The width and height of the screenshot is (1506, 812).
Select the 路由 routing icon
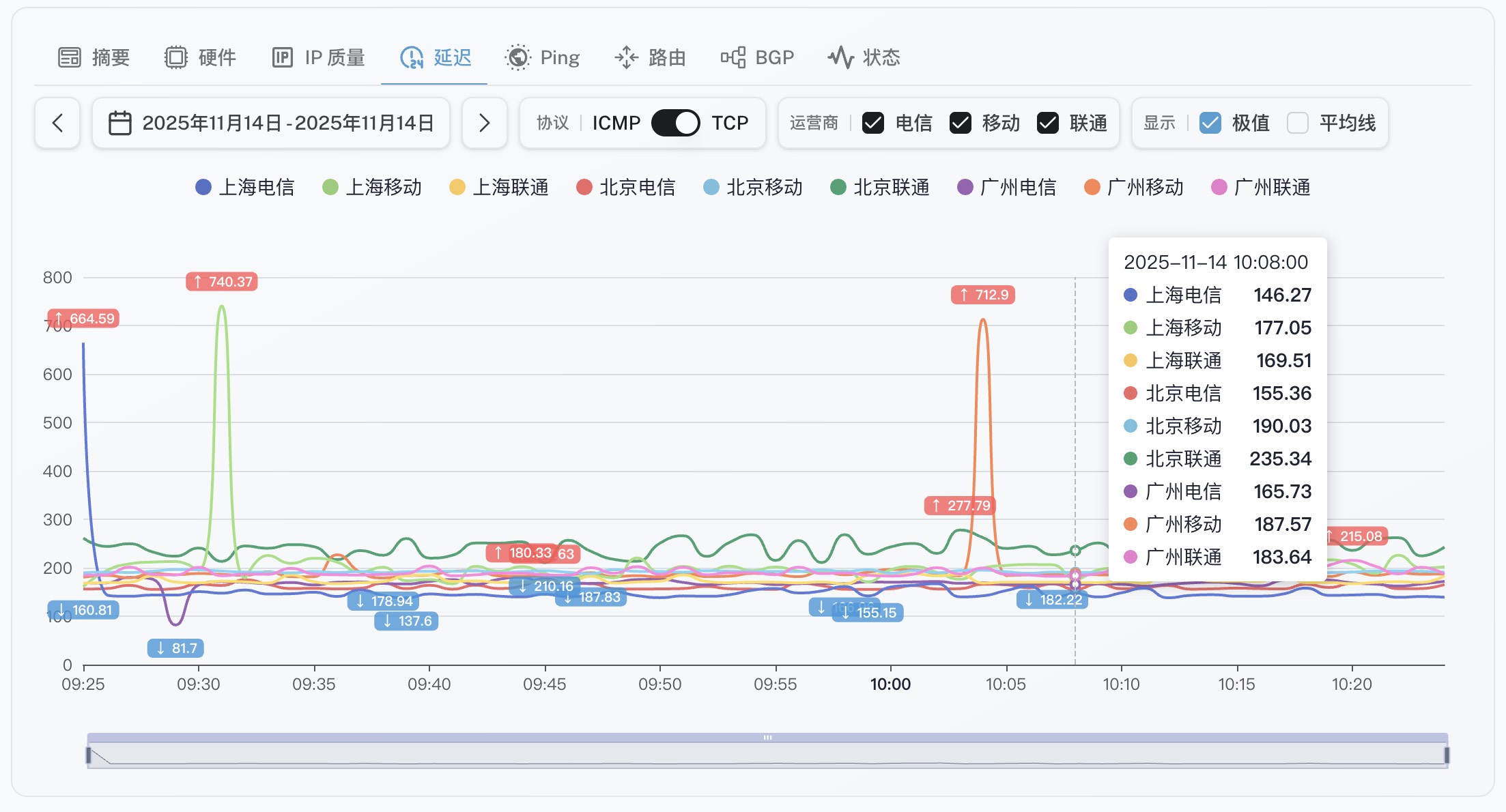pyautogui.click(x=626, y=57)
